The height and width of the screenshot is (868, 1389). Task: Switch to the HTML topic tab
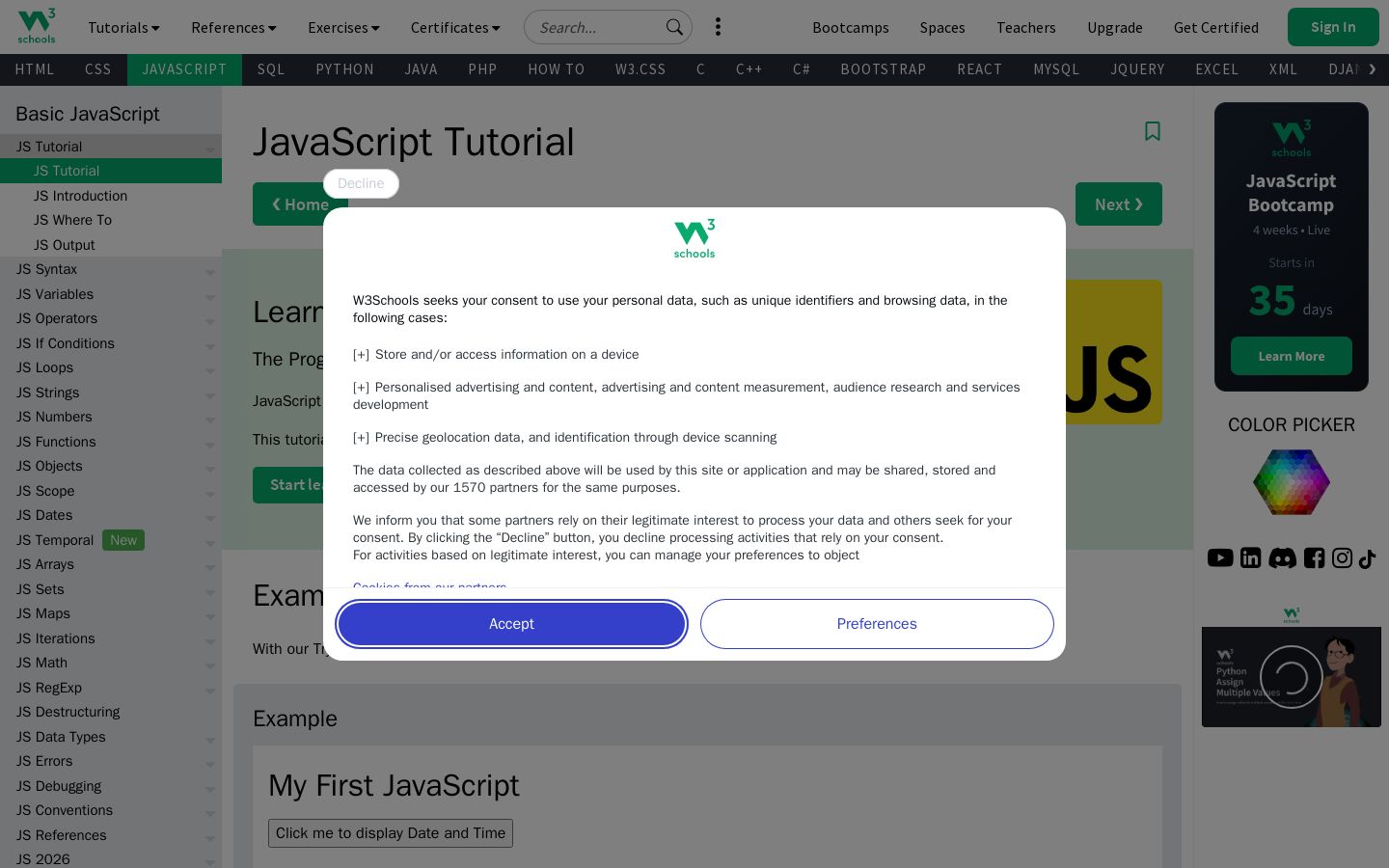coord(35,69)
